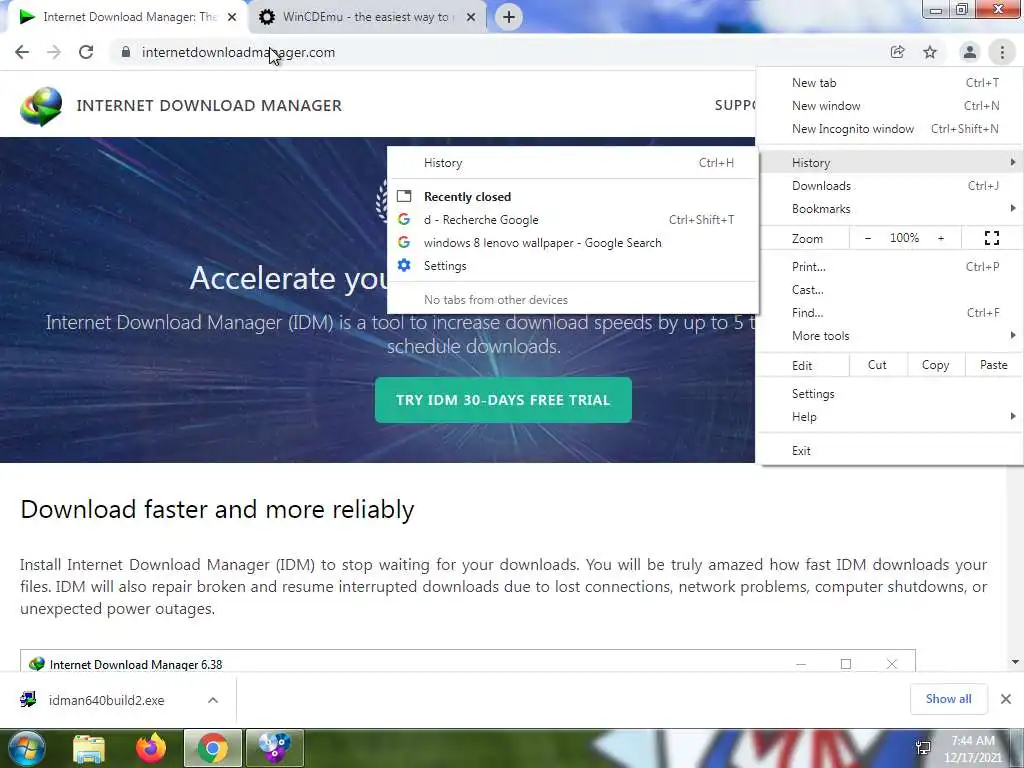Click the idman640build2.exe file icon
1024x768 pixels.
28,699
